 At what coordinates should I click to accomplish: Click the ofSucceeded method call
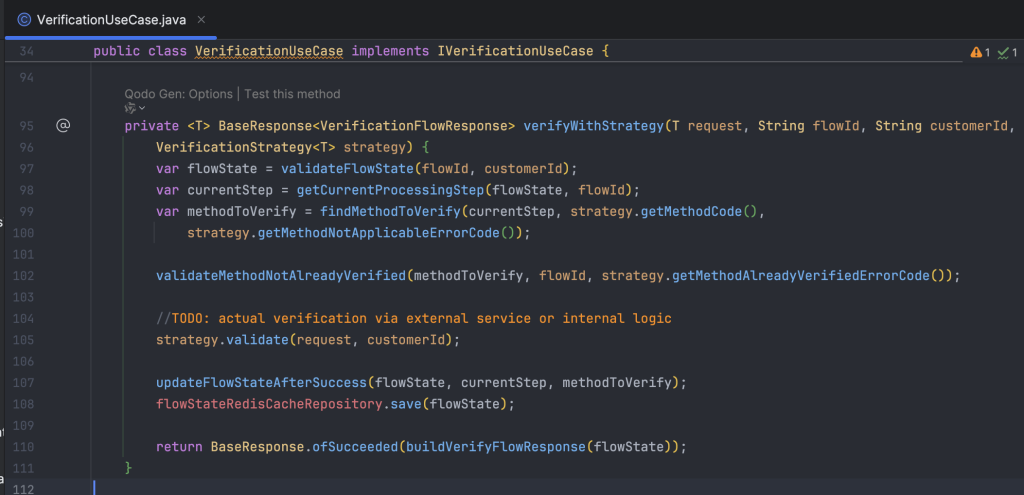tap(355, 447)
